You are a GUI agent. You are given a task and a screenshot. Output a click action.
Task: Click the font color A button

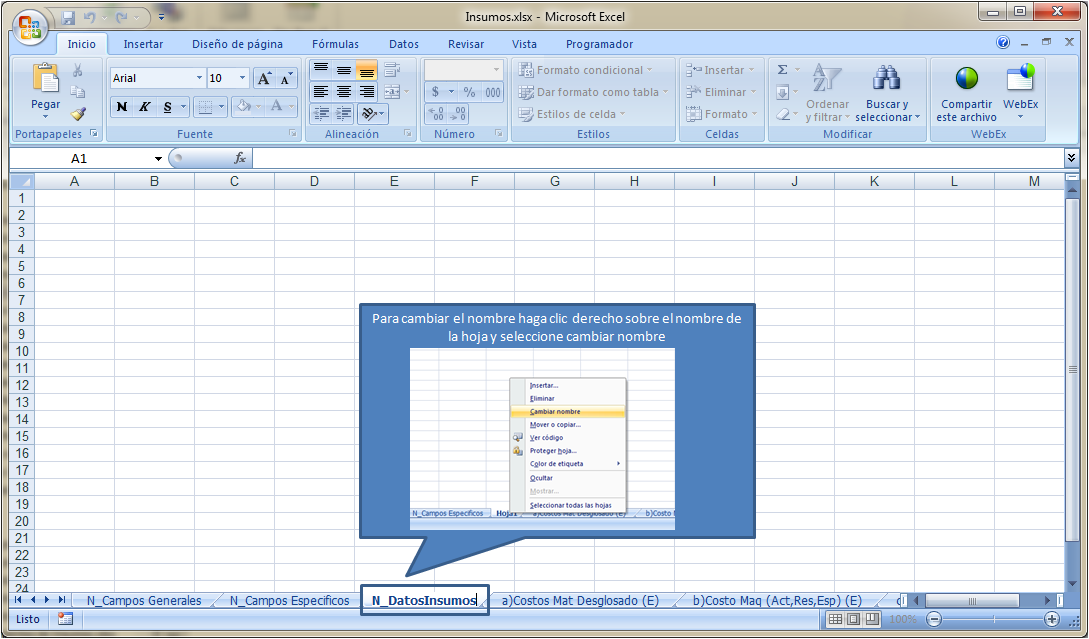click(276, 106)
